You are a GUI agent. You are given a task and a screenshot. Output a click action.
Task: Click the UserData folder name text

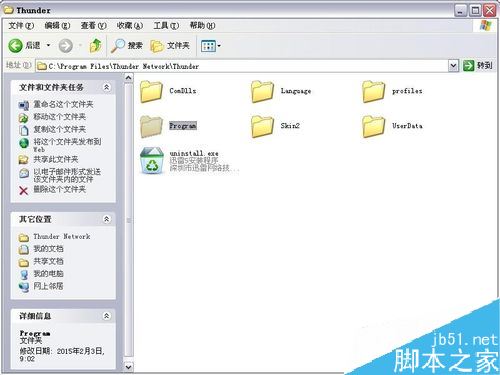407,126
